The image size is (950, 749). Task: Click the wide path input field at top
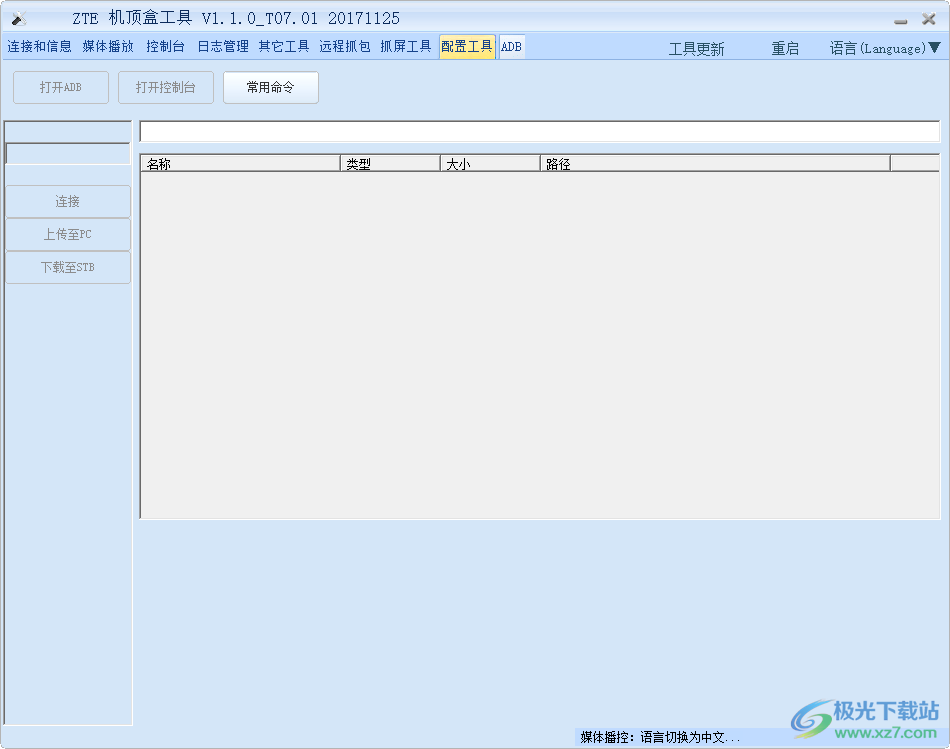point(539,131)
